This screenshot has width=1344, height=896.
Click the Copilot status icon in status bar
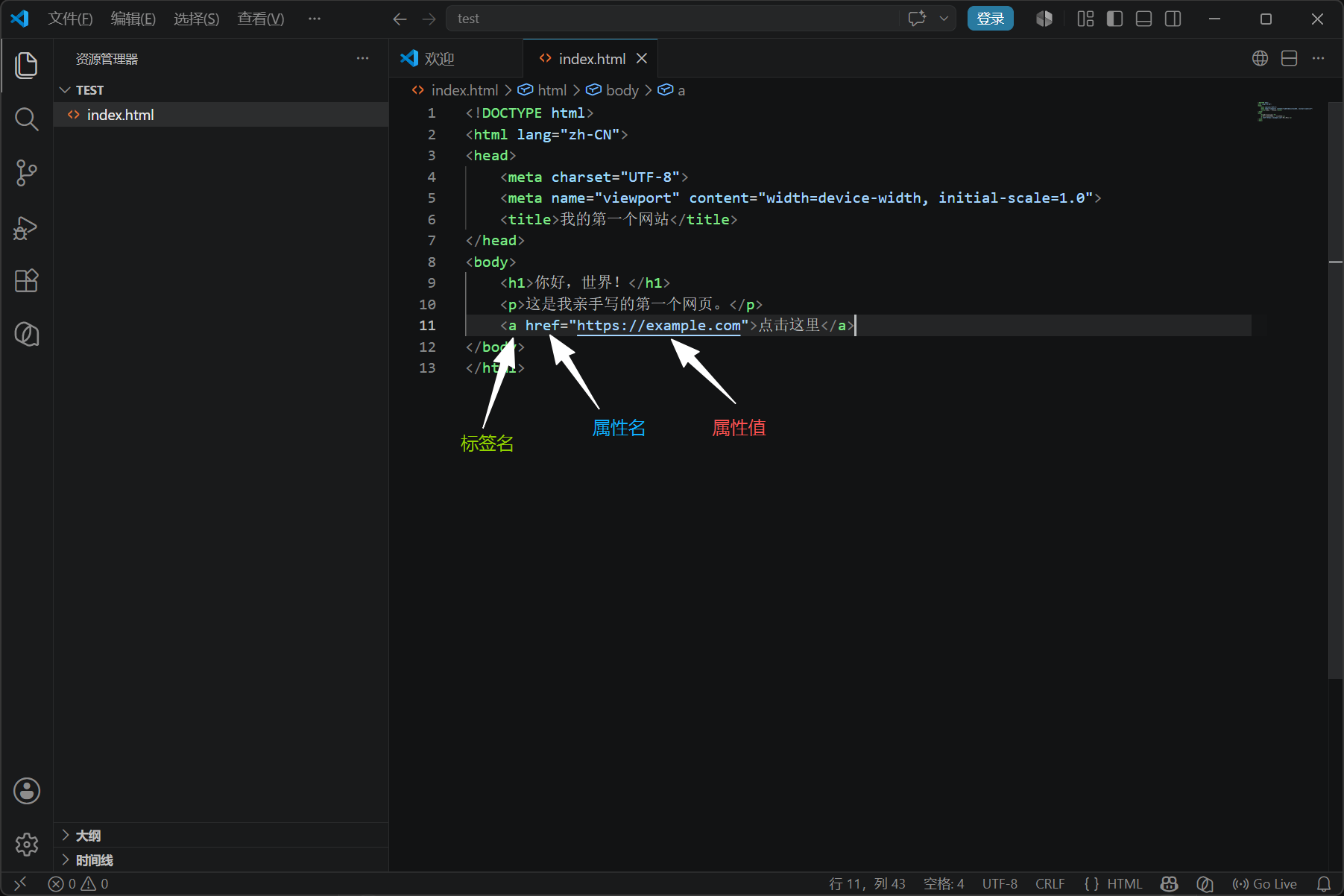pos(1169,884)
